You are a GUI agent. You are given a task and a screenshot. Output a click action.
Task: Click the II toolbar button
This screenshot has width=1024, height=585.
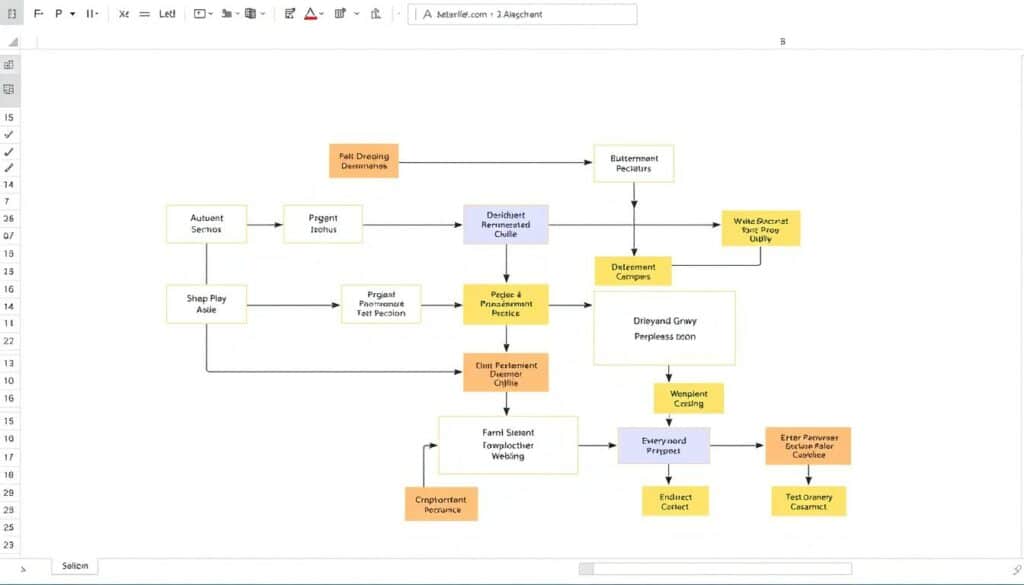point(91,13)
